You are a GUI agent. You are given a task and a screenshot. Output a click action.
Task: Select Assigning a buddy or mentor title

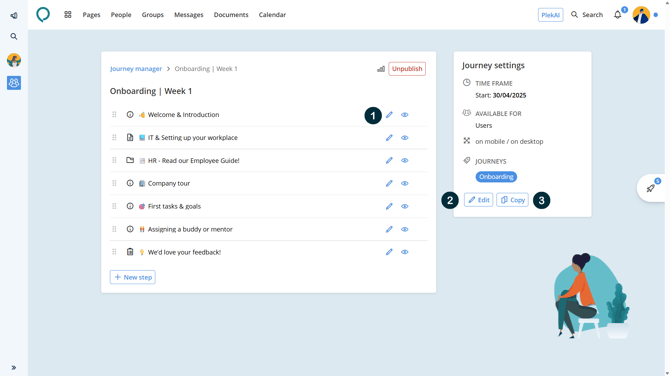[x=190, y=229]
